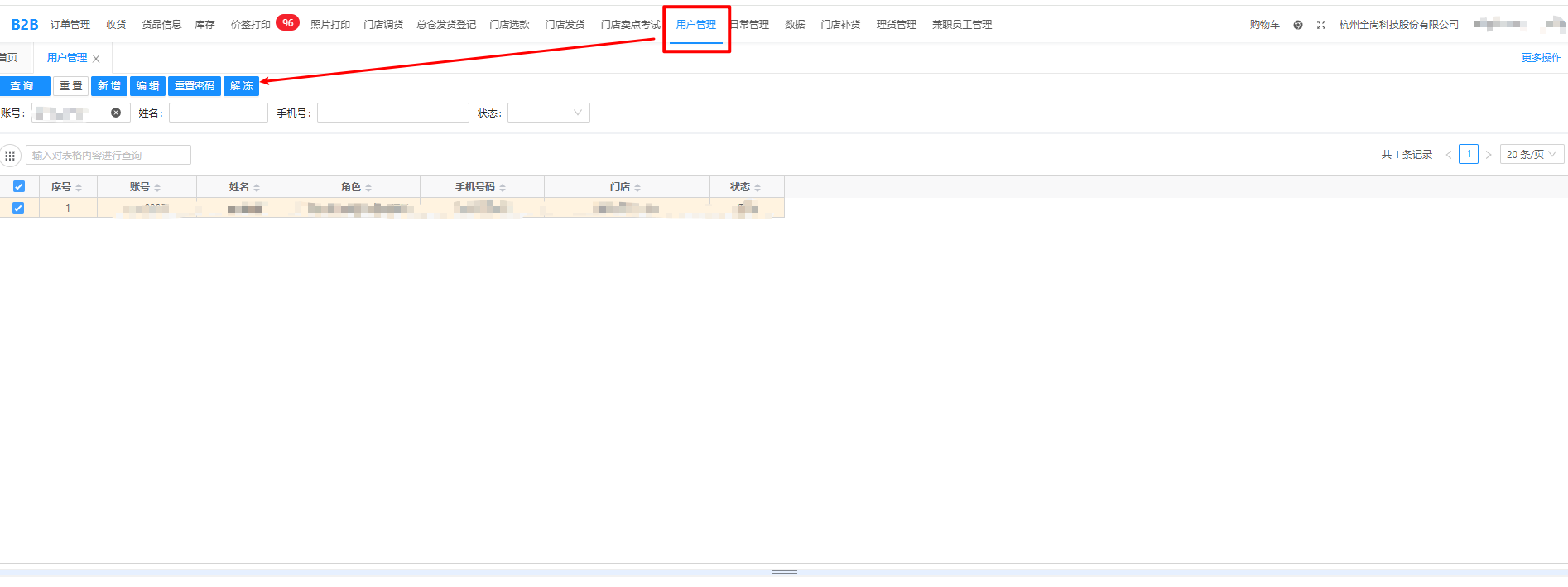This screenshot has width=1568, height=587.
Task: Open 更多操作 more actions menu
Action: point(1541,58)
